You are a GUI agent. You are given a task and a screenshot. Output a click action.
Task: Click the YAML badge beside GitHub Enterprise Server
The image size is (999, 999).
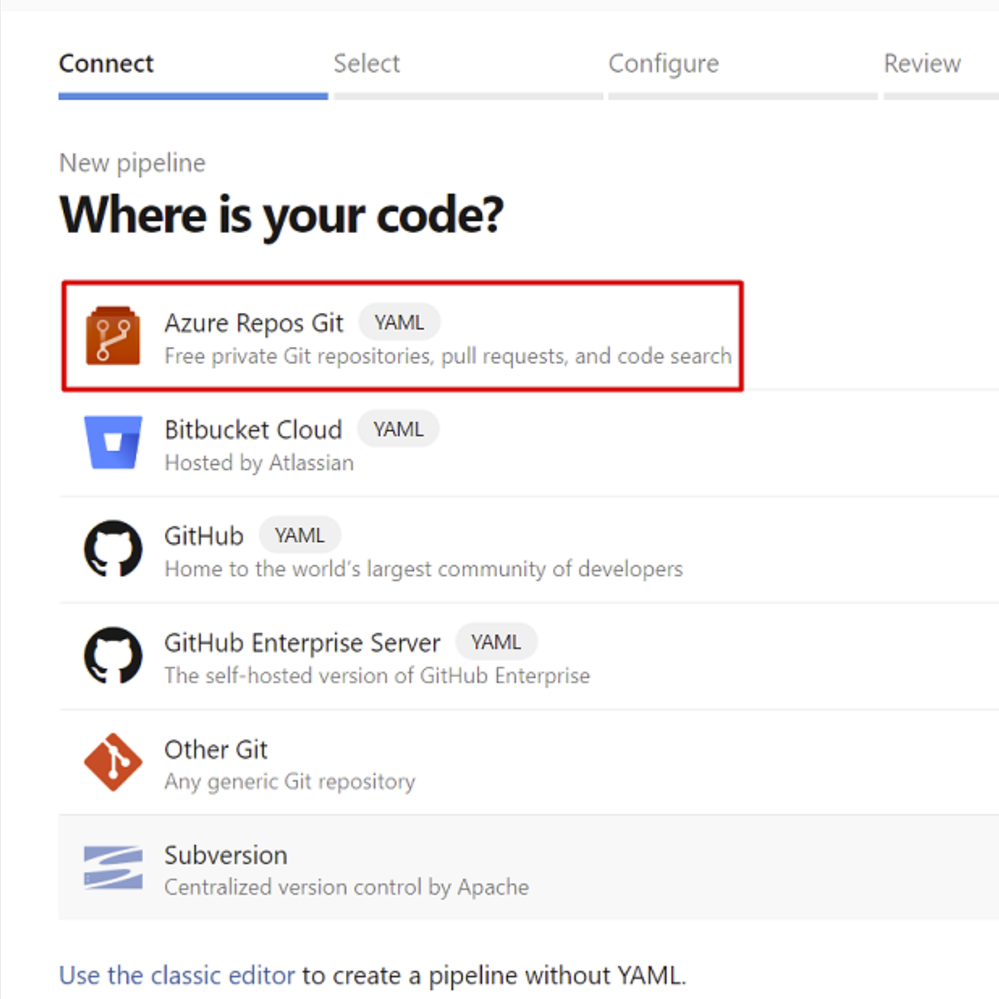coord(496,642)
